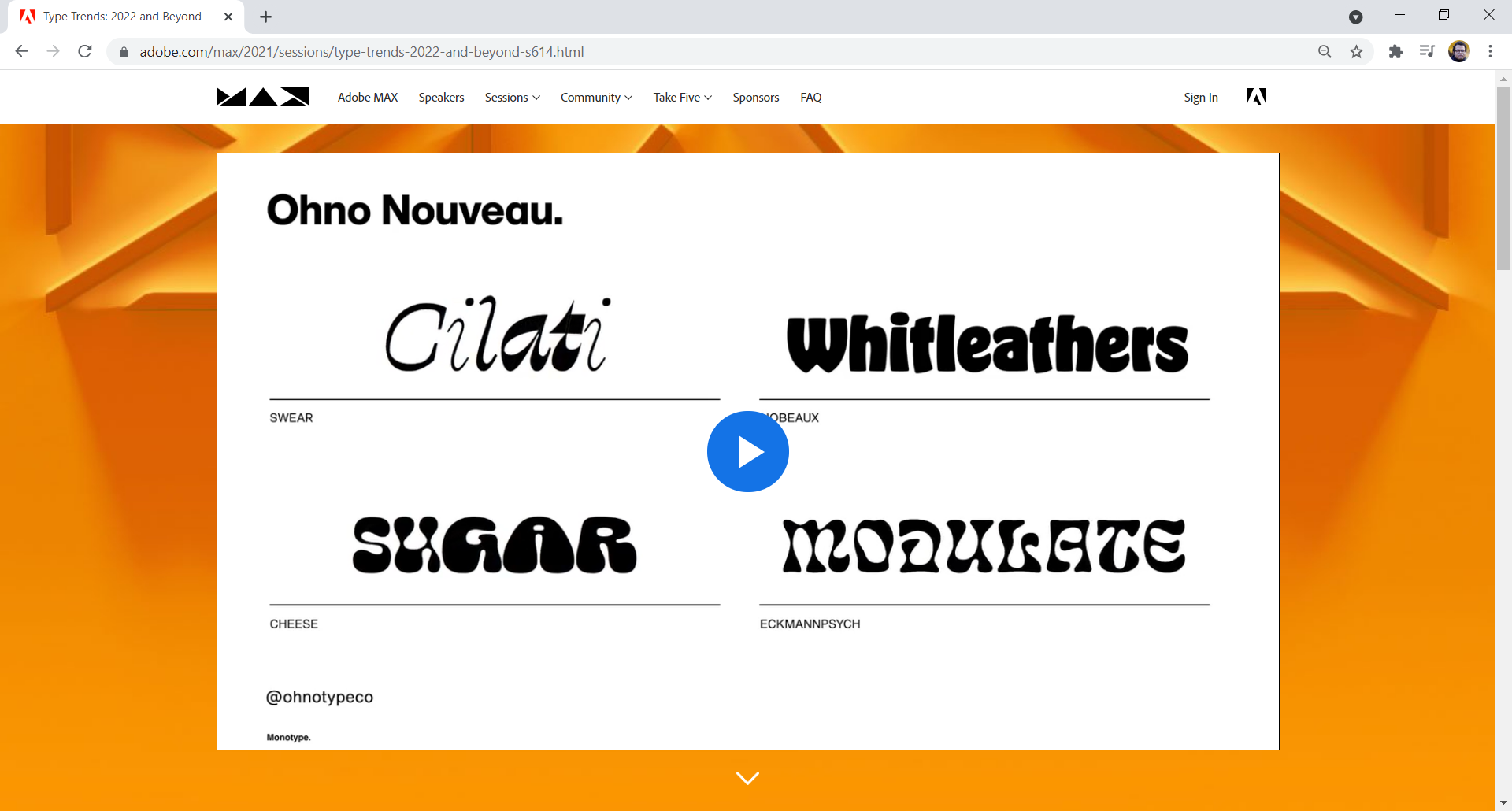This screenshot has height=811, width=1512.
Task: Click the Adobe logo icon in header
Action: click(1256, 97)
